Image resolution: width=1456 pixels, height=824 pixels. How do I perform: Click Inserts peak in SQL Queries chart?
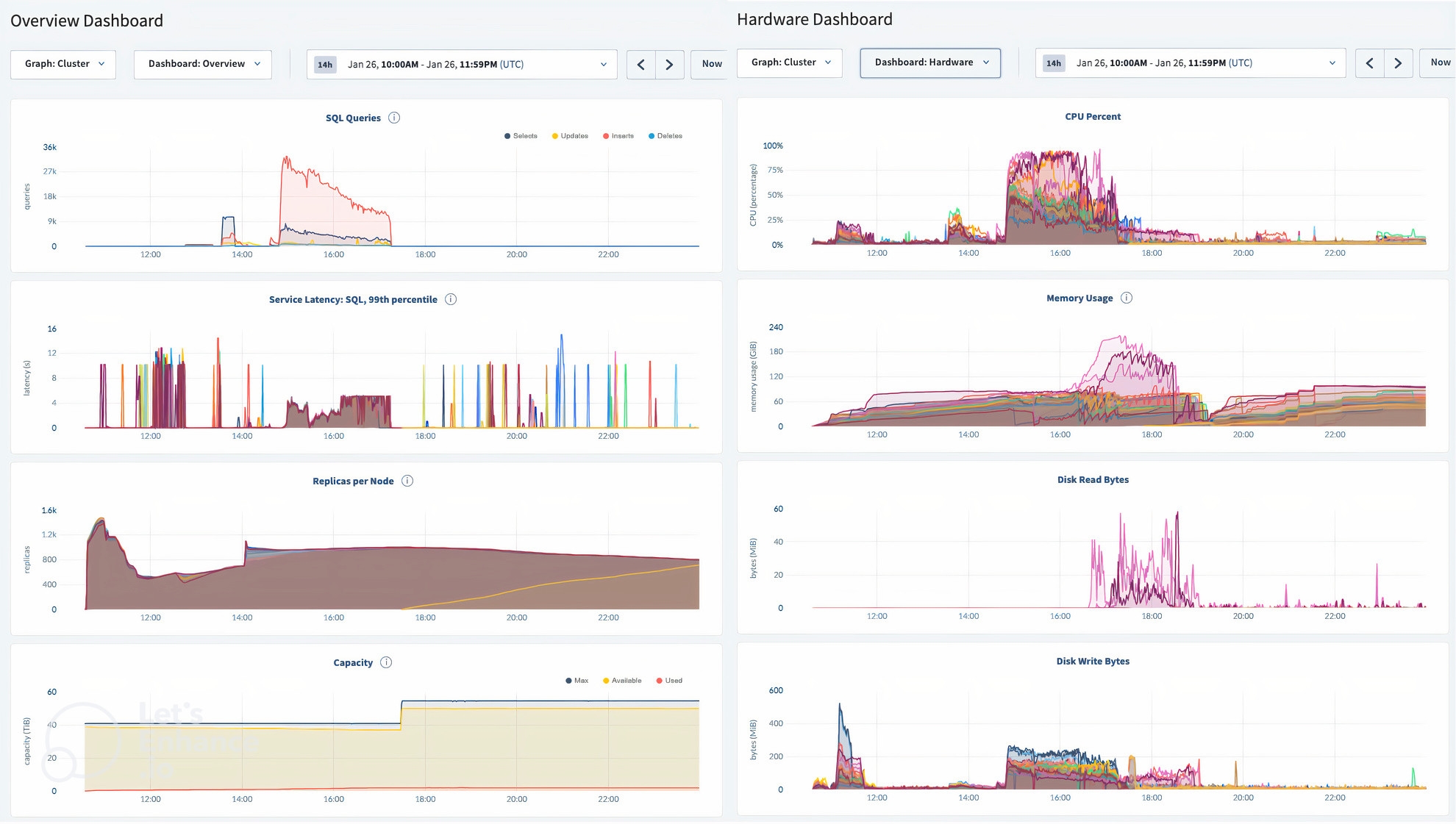pos(286,157)
